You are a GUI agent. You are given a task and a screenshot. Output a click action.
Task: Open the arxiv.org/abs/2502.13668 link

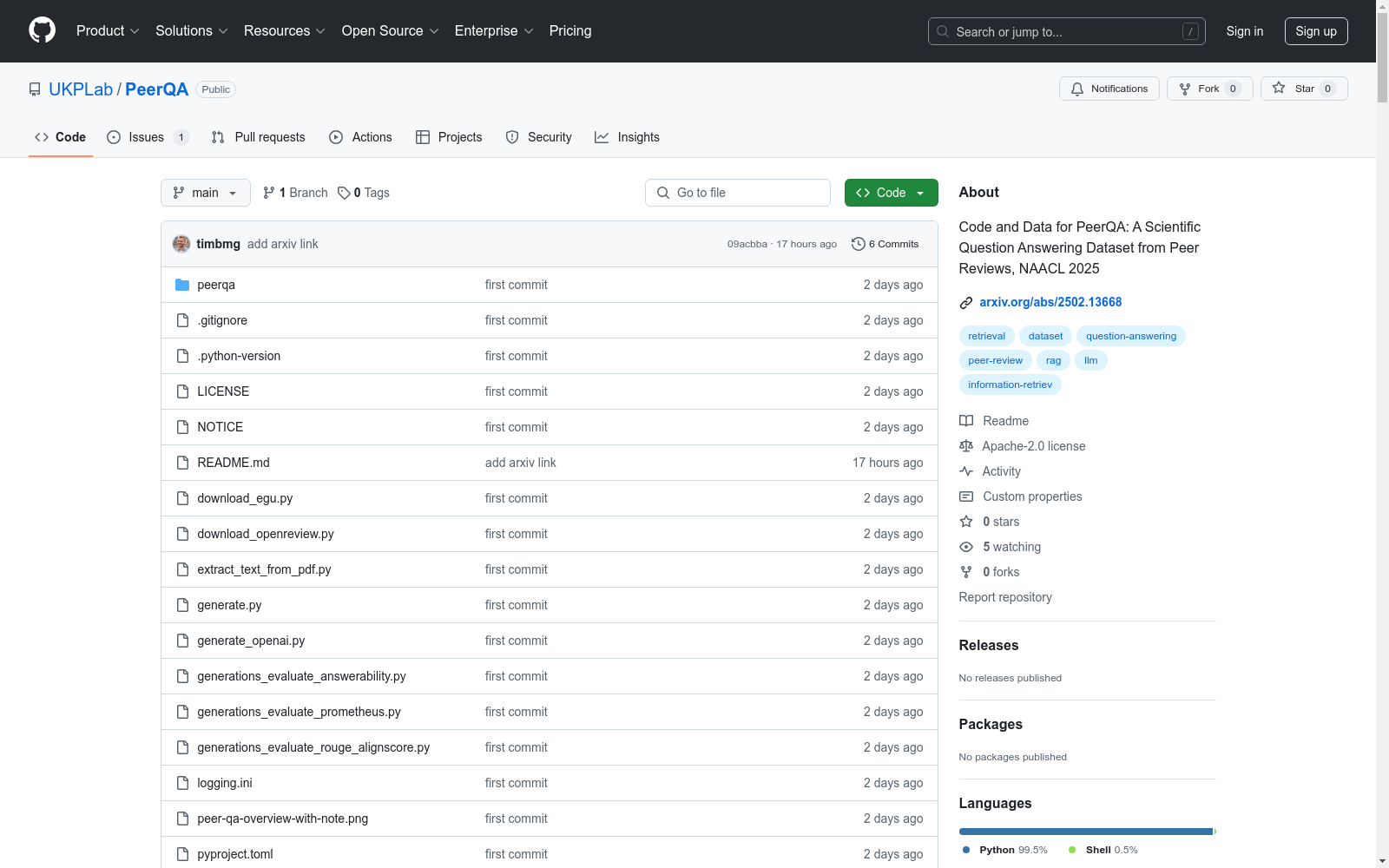click(x=1050, y=302)
